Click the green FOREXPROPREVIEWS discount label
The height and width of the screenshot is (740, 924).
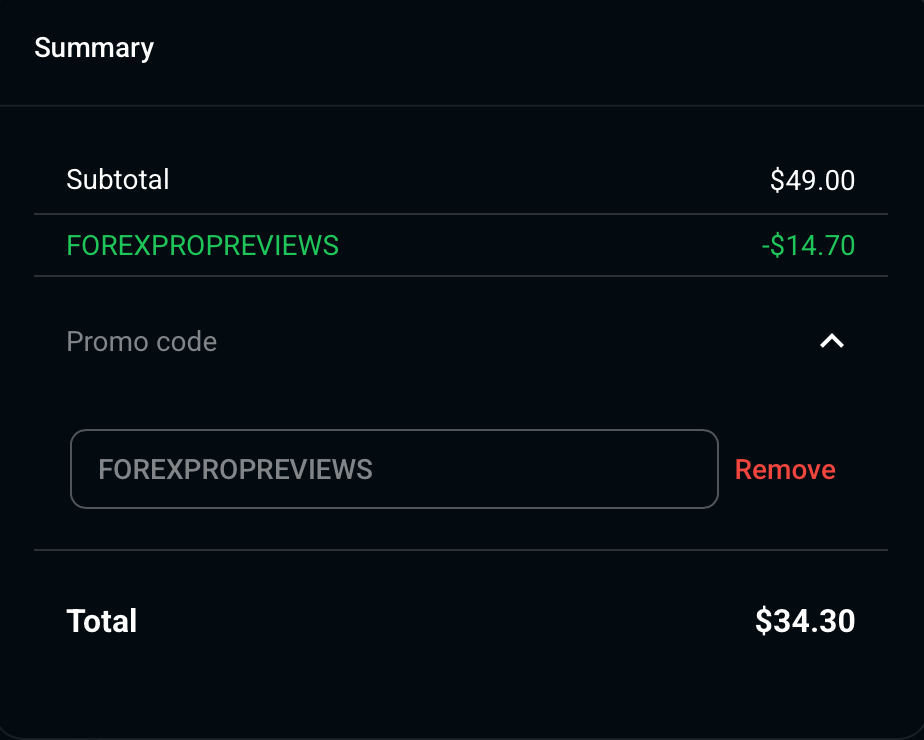(x=202, y=245)
